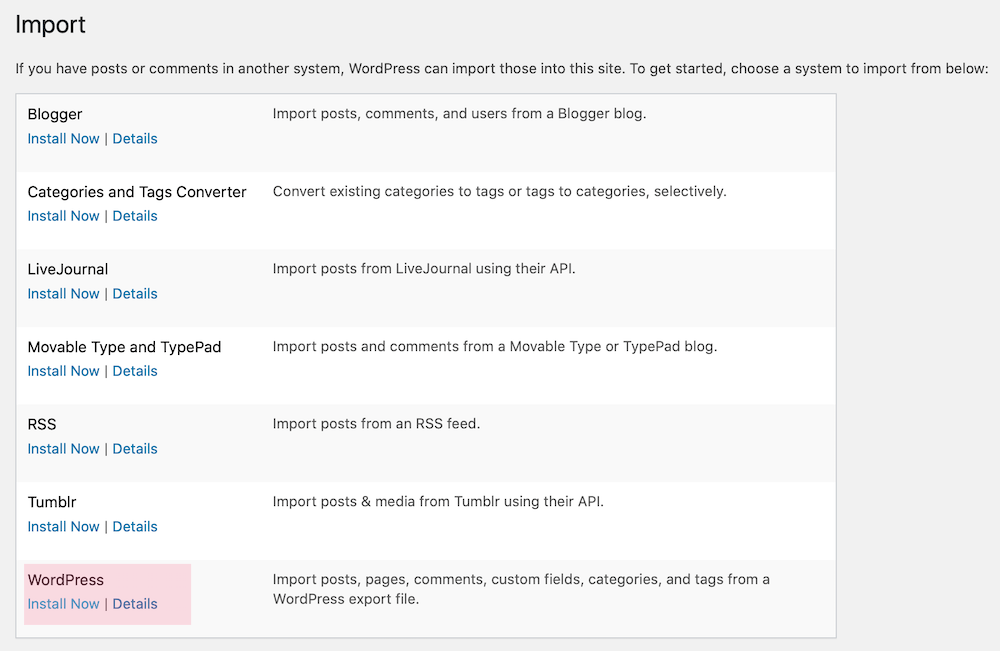Install the WordPress importer now
1000x651 pixels.
point(63,604)
